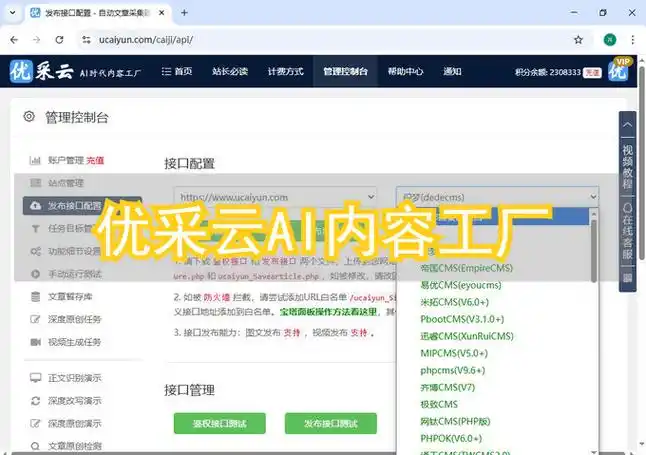Bookmark this page with star icon

(x=578, y=40)
